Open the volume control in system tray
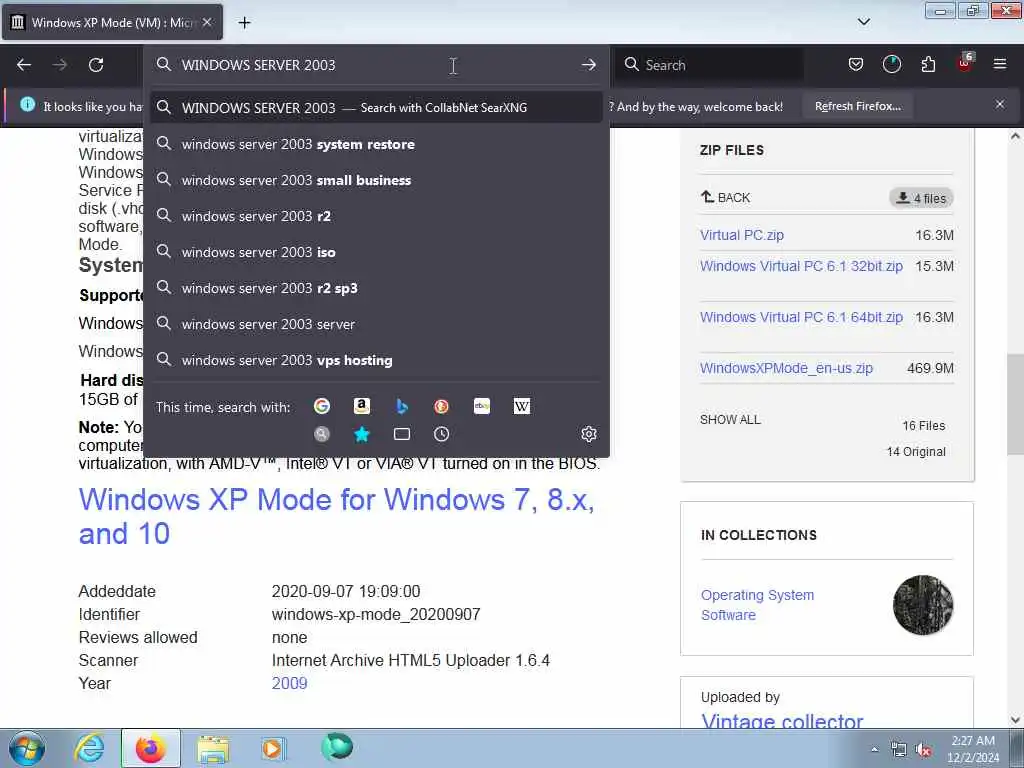1024x768 pixels. coord(923,750)
